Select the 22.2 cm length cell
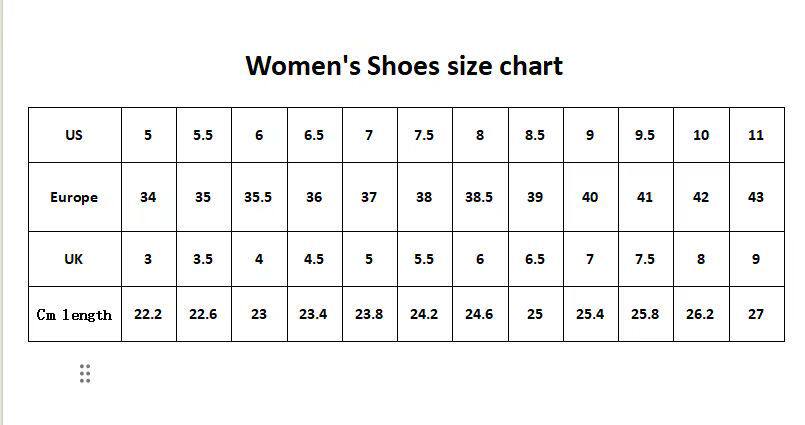This screenshot has width=805, height=425. (148, 314)
